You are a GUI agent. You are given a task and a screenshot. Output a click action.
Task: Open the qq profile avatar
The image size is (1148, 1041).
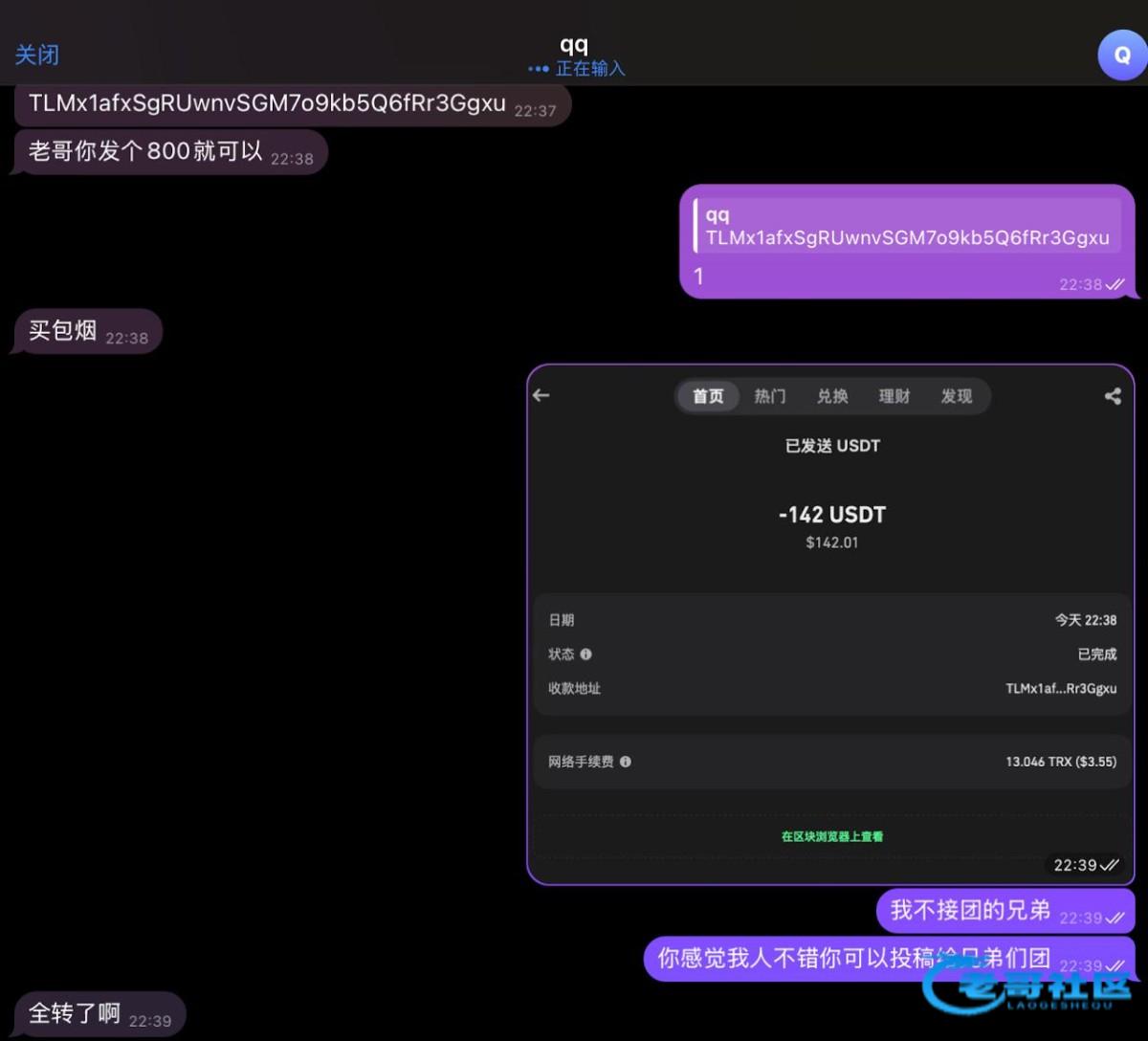[x=1121, y=55]
